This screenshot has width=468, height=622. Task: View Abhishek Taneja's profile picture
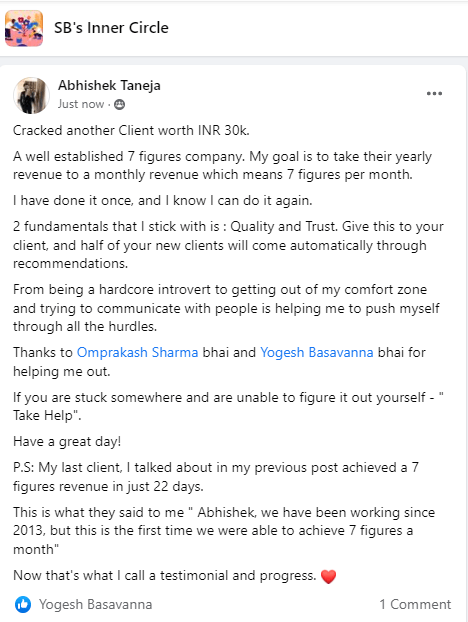click(x=32, y=96)
